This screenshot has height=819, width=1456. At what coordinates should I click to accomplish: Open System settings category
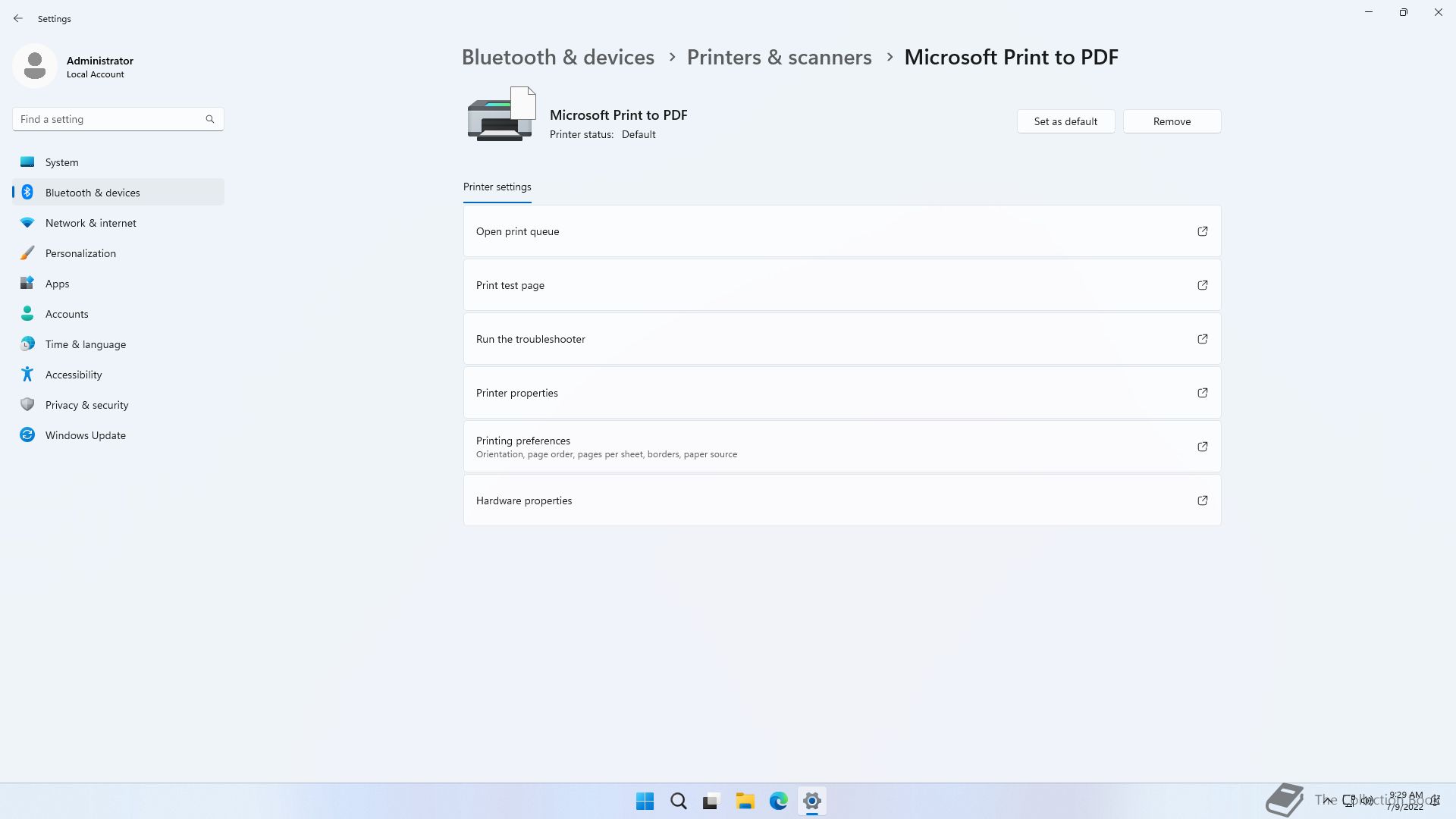118,162
